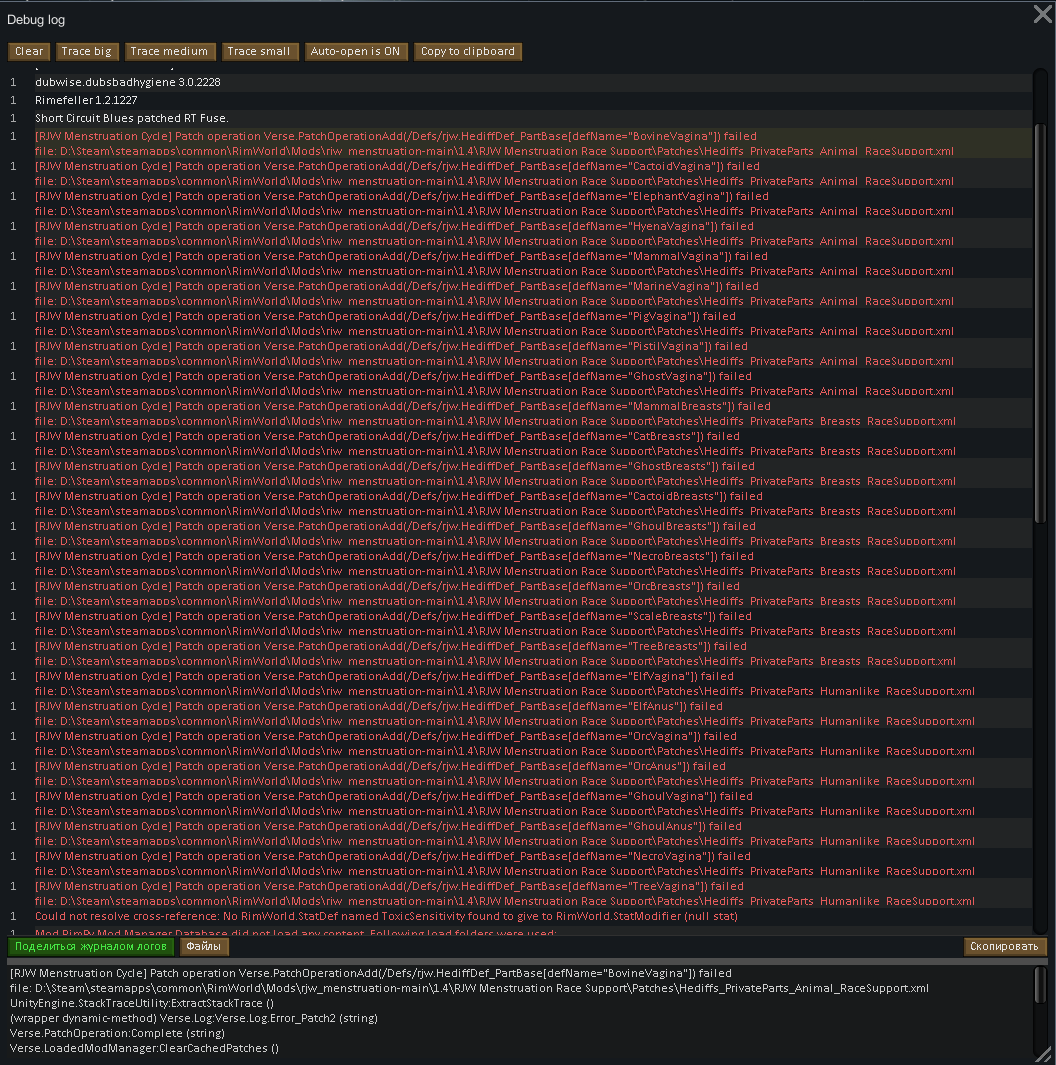Click the Поделиться журналом логов button
Screen dimensions: 1056x1065
click(x=91, y=946)
